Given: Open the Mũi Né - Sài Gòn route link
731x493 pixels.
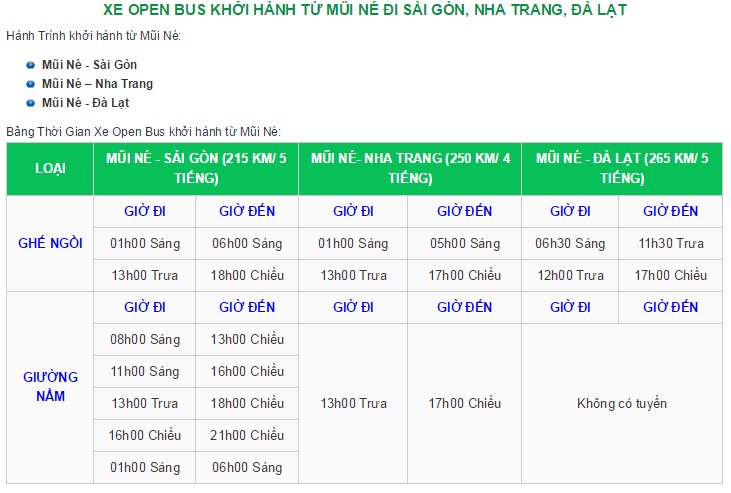Looking at the screenshot, I should coord(89,65).
